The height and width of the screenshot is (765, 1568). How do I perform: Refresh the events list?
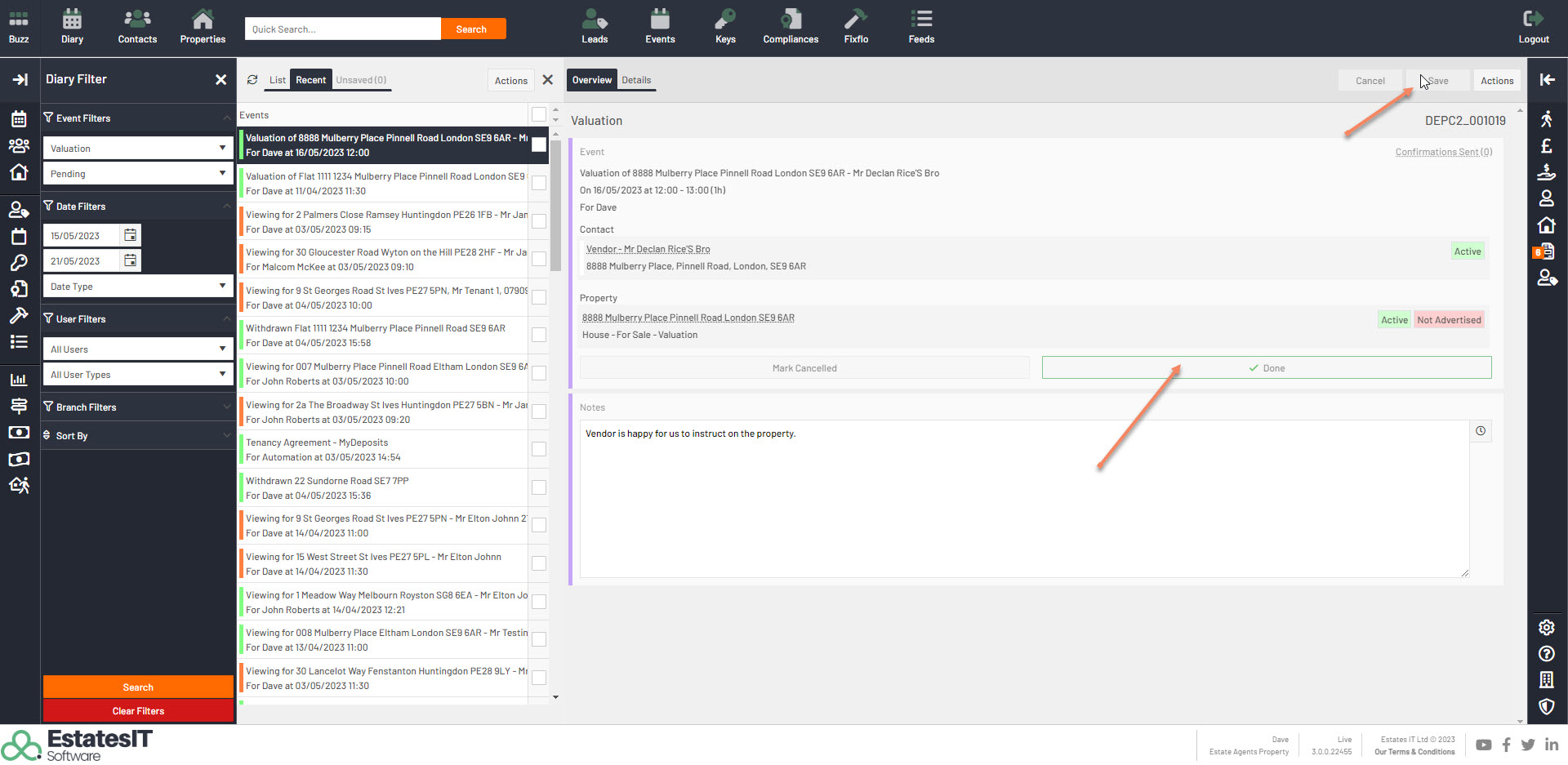click(252, 80)
